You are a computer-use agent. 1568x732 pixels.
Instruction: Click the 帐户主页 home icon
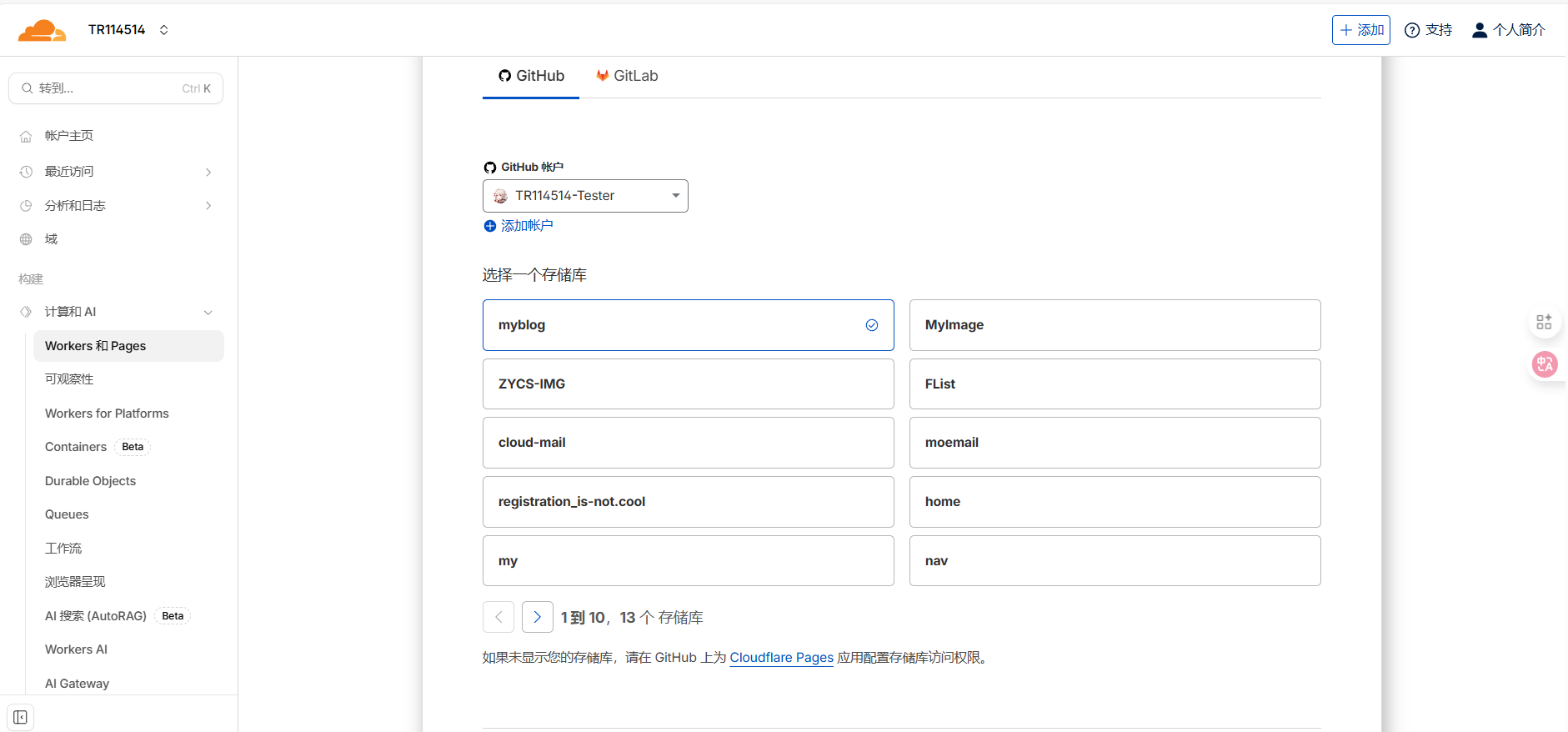26,136
